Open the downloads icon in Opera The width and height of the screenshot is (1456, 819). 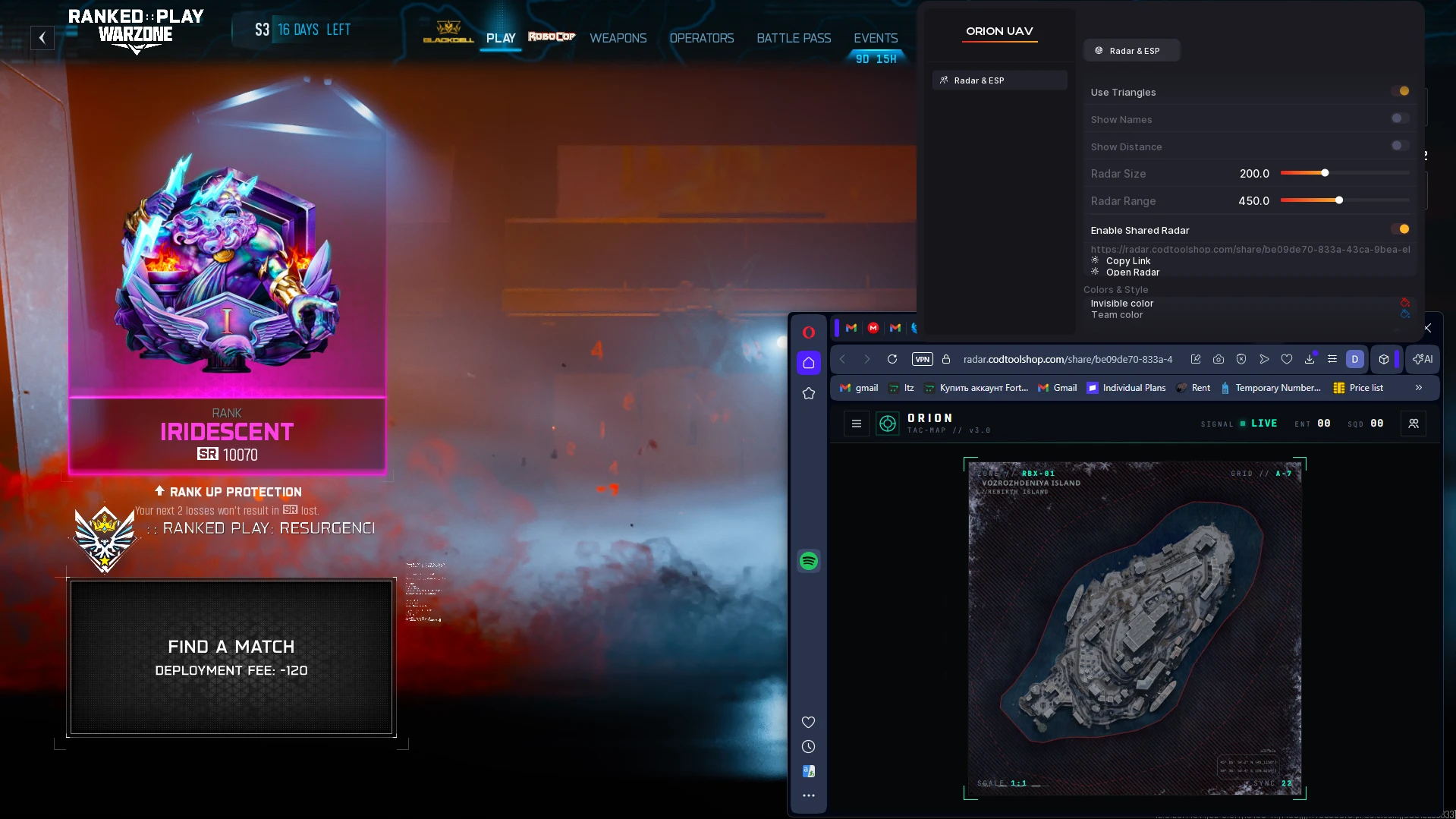[x=1310, y=359]
